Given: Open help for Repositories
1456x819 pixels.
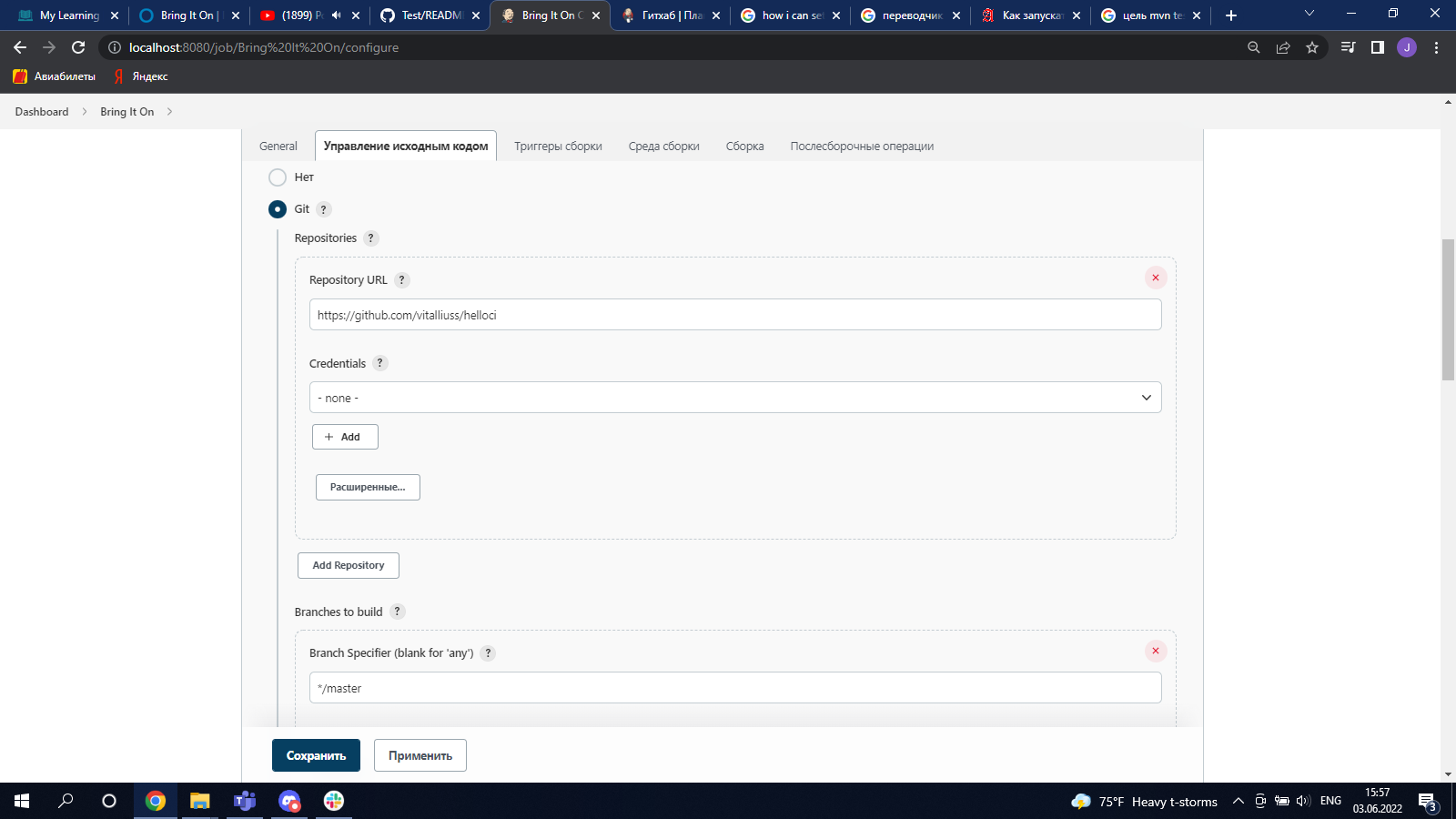Looking at the screenshot, I should (x=370, y=238).
